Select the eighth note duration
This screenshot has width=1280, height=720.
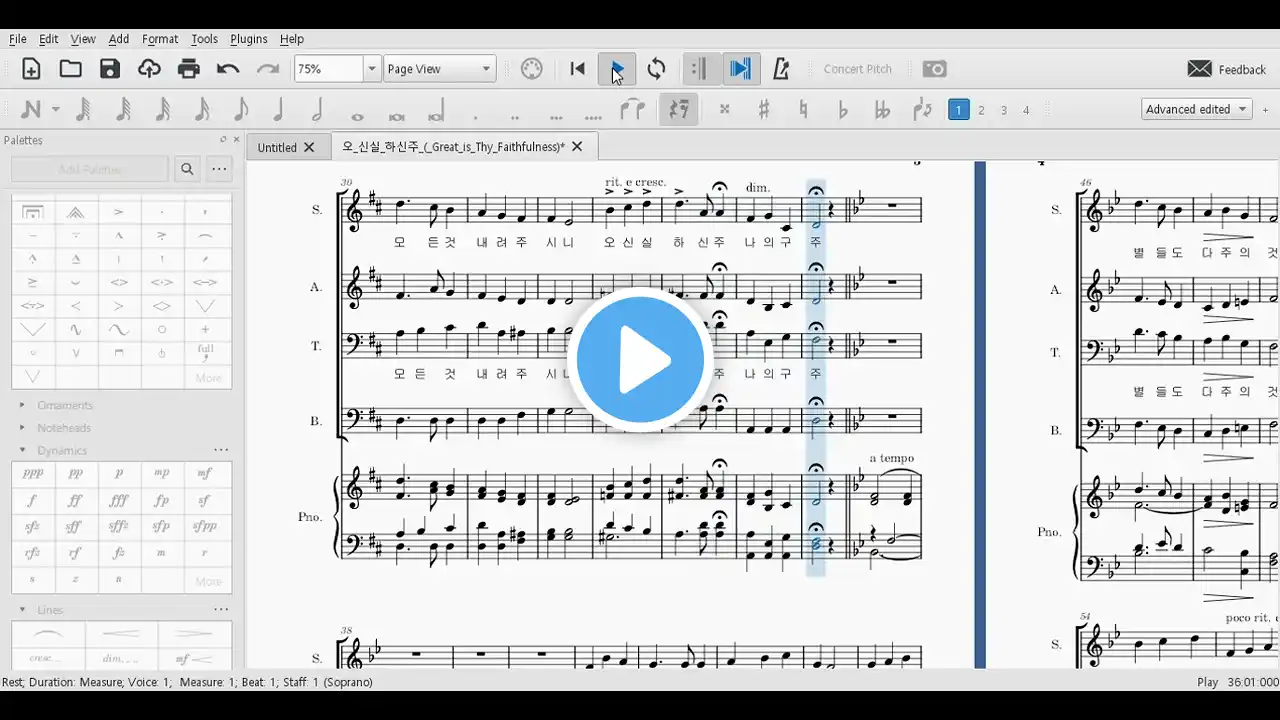(x=240, y=109)
